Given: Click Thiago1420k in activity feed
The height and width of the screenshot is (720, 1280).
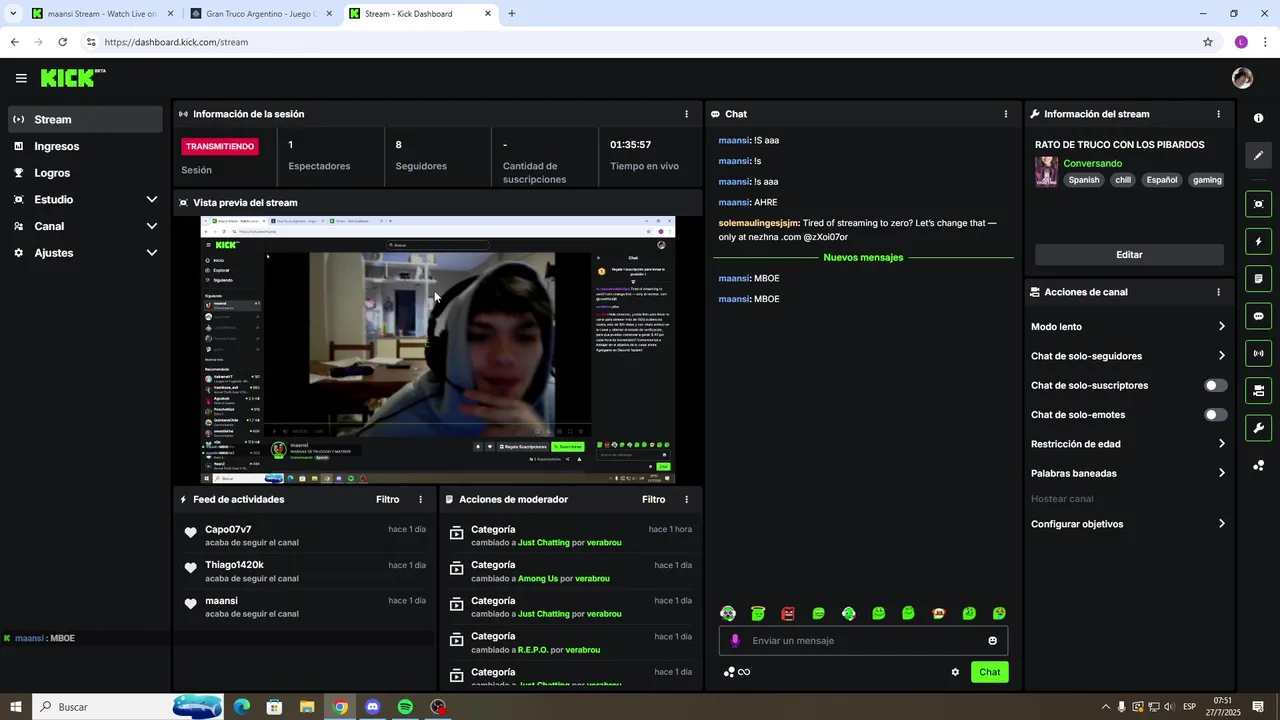Looking at the screenshot, I should coord(234,565).
